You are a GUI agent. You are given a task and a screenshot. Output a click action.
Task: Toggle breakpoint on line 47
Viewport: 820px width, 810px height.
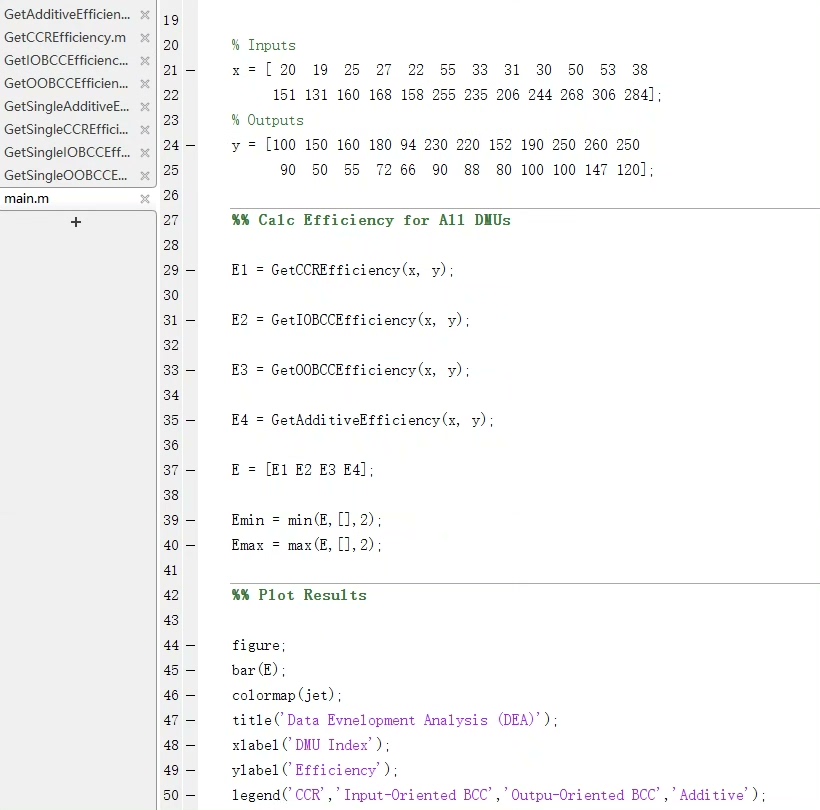[x=190, y=721]
